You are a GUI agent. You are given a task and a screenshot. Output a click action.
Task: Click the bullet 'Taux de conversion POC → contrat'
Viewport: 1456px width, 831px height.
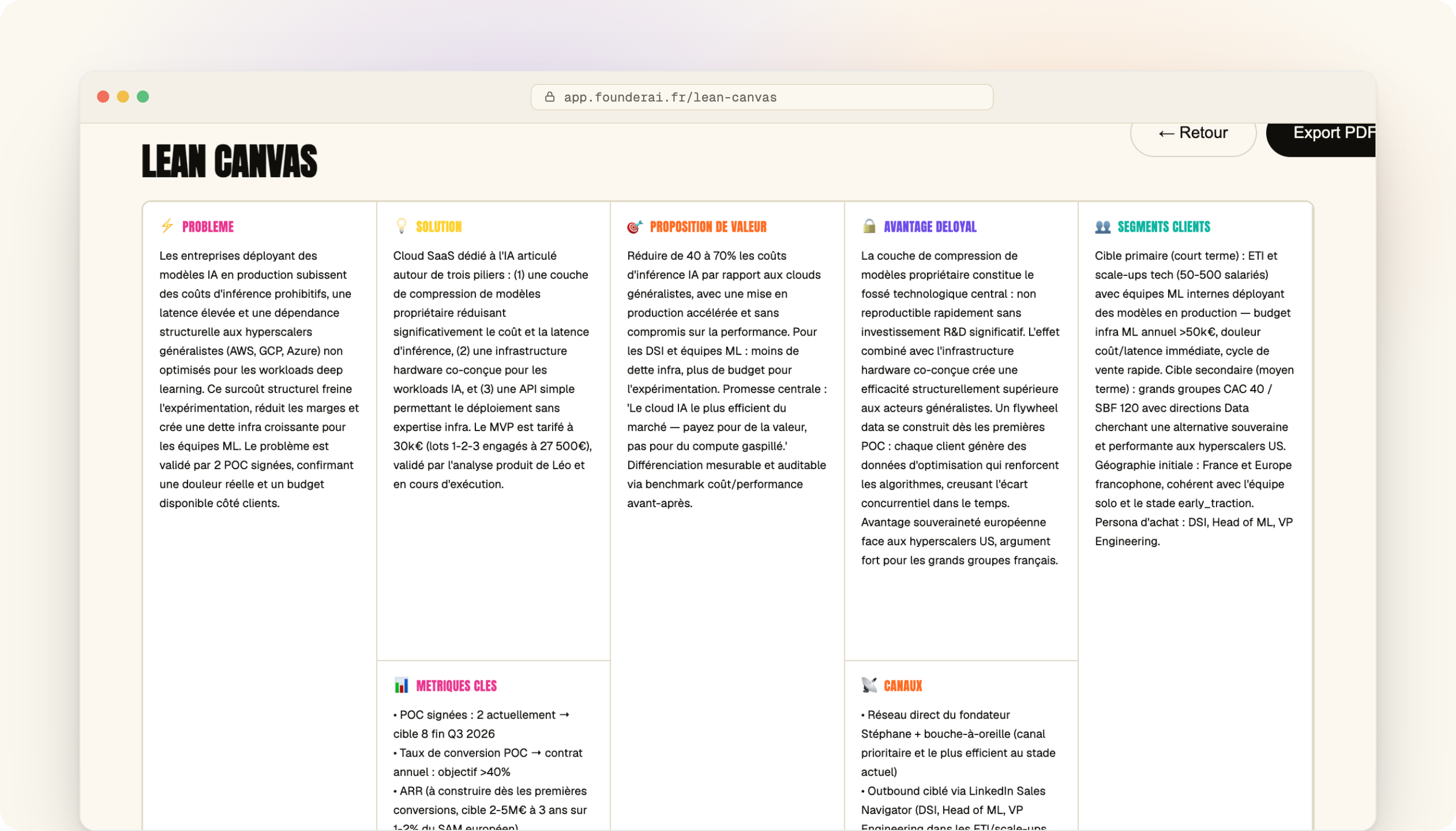tap(488, 753)
